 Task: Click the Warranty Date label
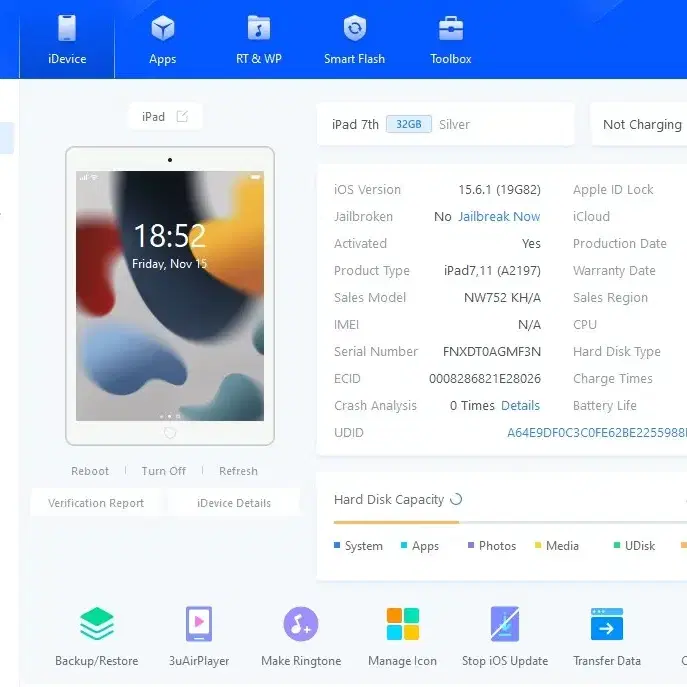tap(614, 271)
